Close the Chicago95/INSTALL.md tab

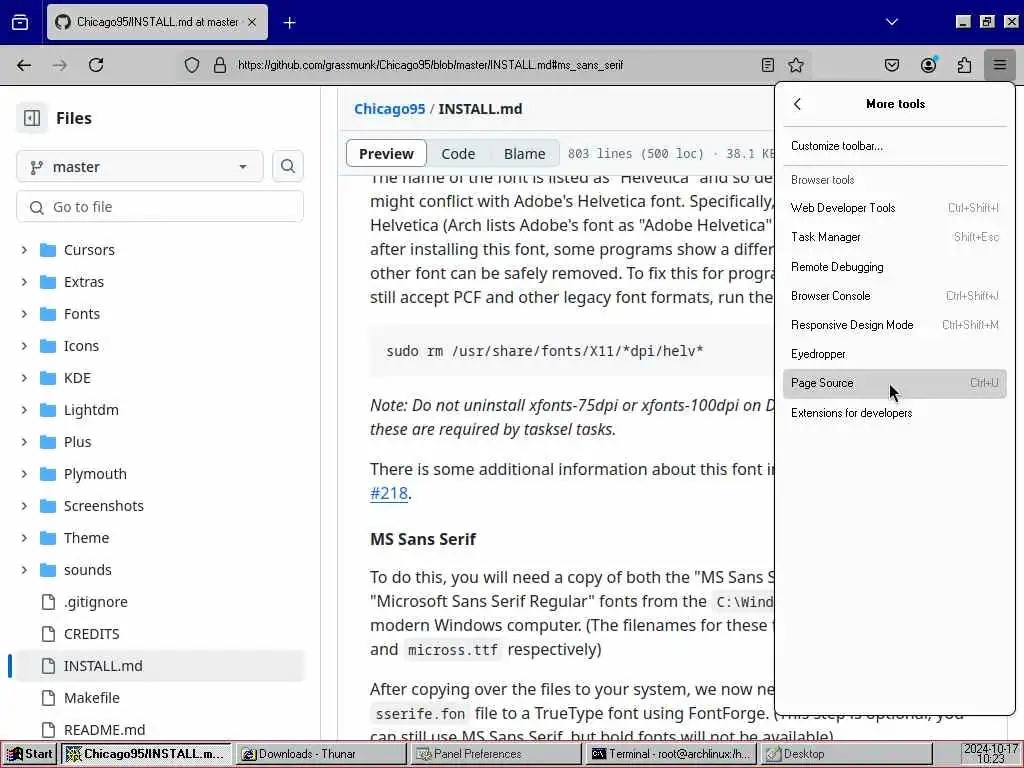[x=252, y=22]
